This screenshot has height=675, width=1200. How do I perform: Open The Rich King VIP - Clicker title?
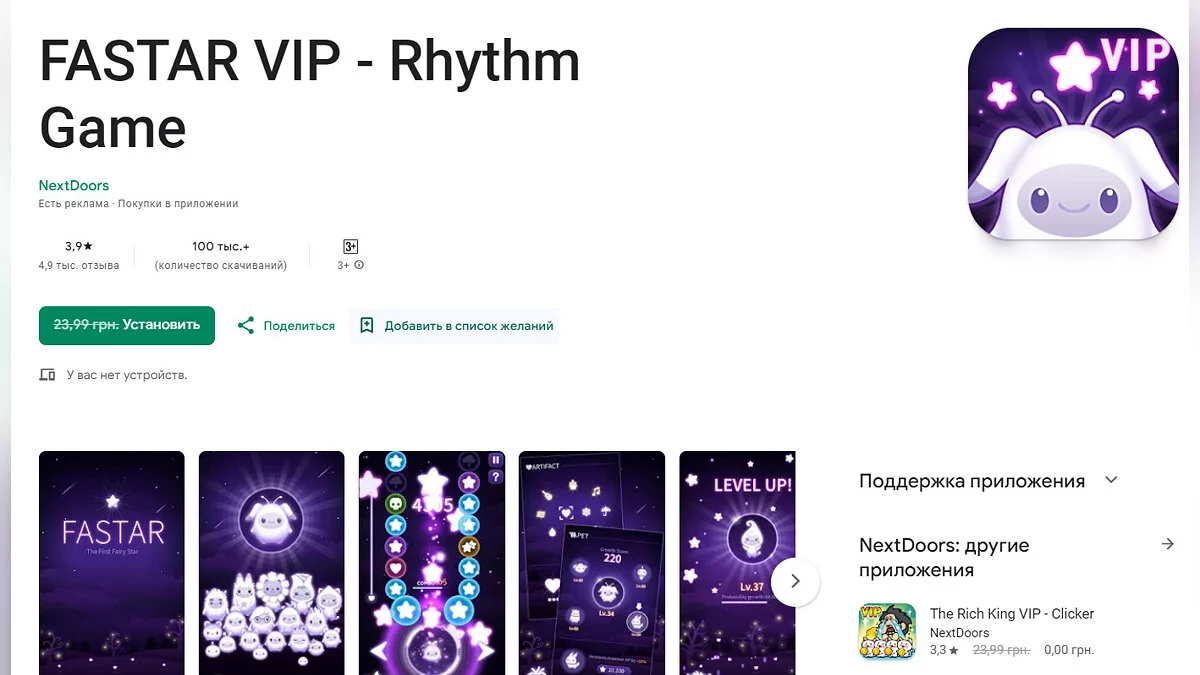point(1012,613)
